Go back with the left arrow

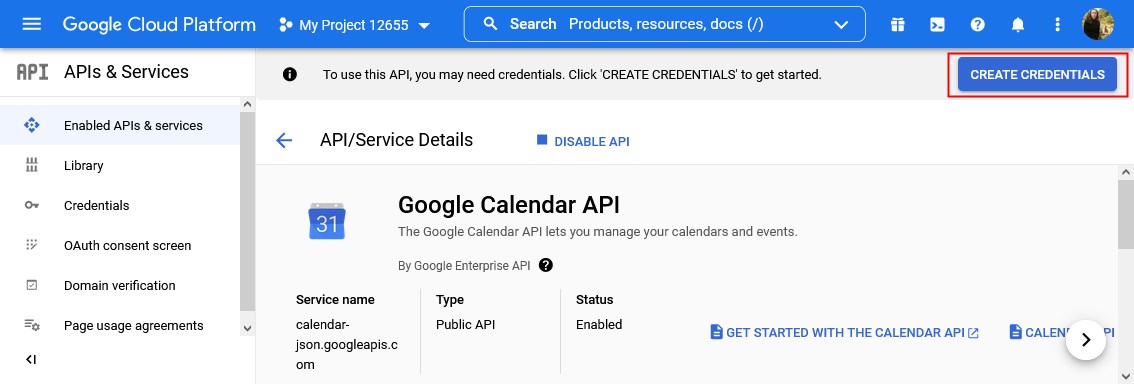tap(284, 140)
